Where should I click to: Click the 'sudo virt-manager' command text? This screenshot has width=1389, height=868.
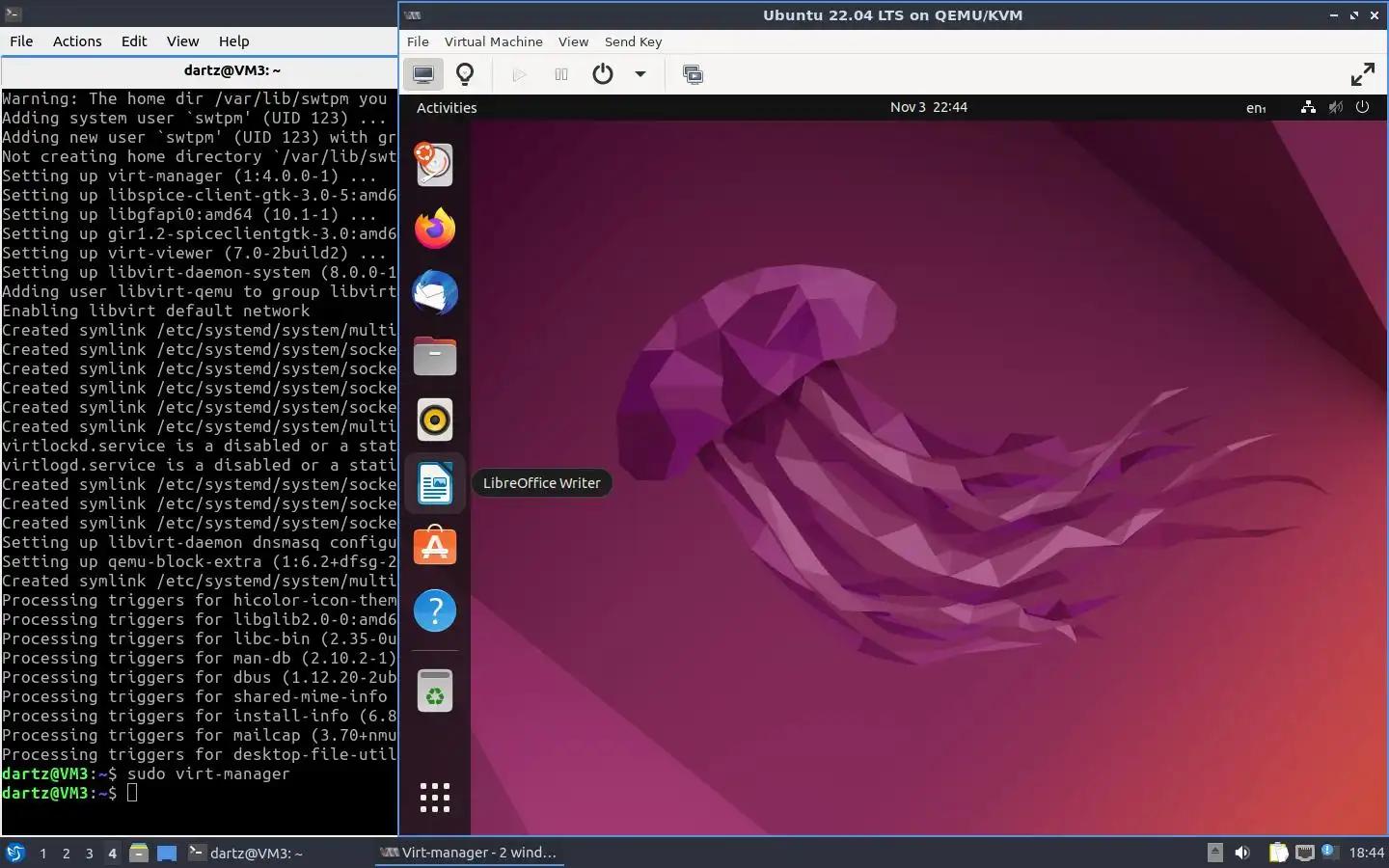pos(208,773)
